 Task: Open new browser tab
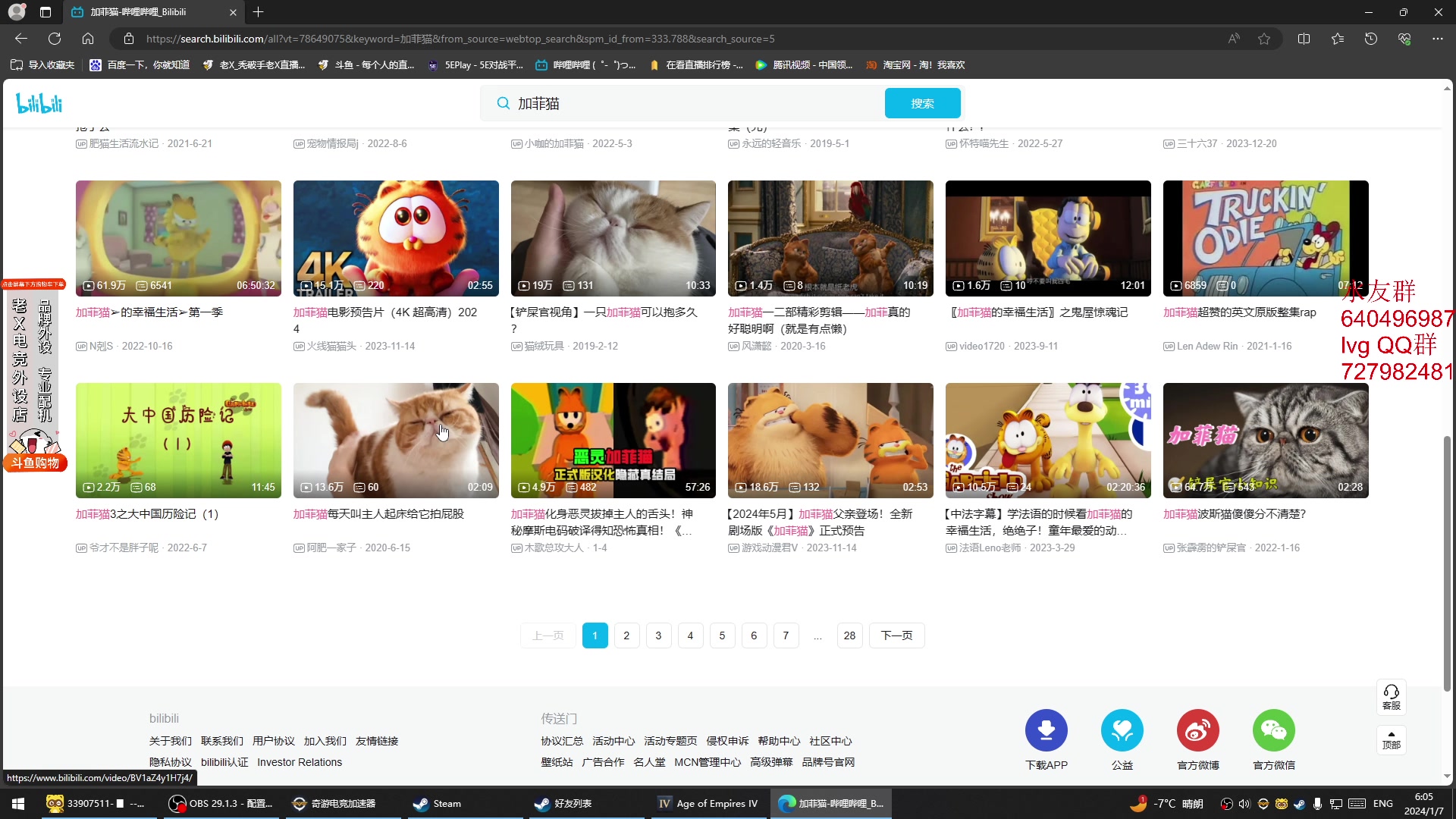tap(259, 12)
